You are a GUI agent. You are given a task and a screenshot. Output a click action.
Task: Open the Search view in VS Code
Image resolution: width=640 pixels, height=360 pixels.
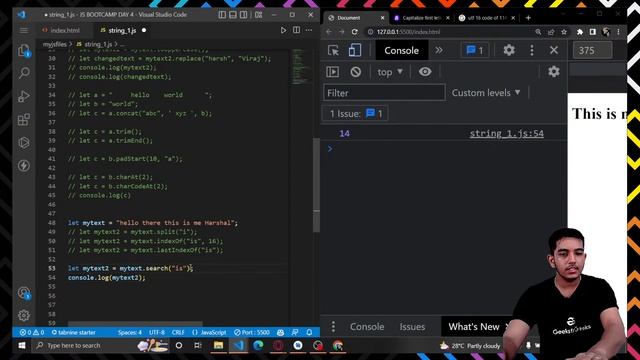click(24, 73)
